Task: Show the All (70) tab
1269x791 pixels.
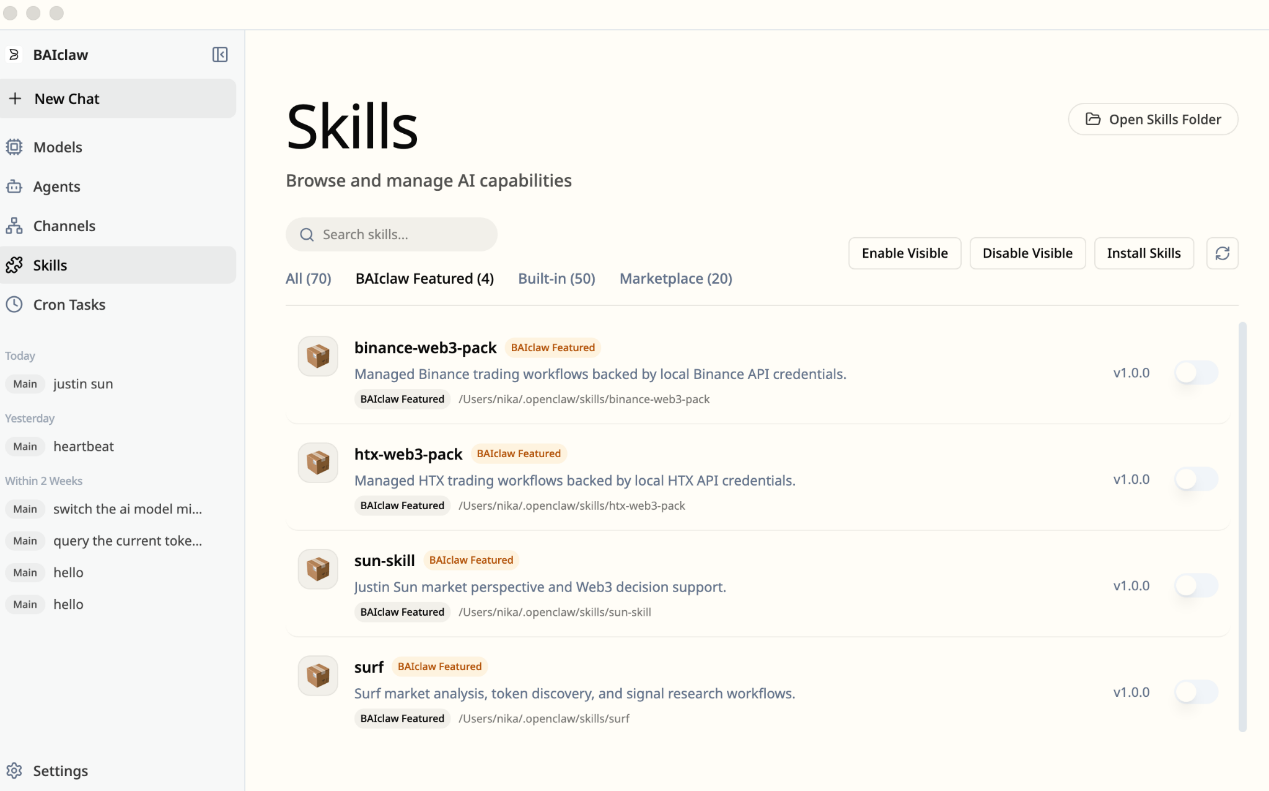Action: point(308,279)
